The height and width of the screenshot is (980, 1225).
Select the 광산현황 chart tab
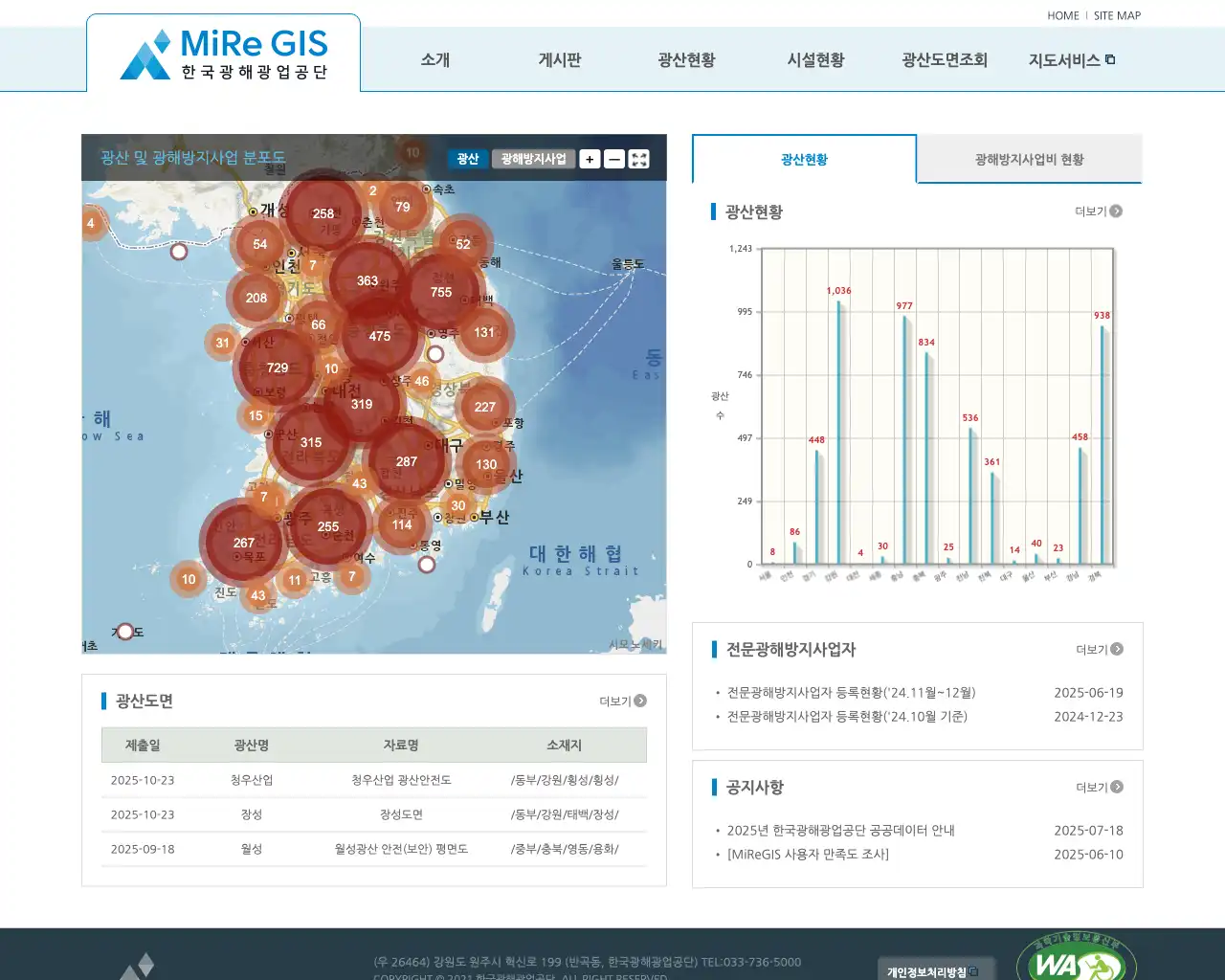click(804, 160)
